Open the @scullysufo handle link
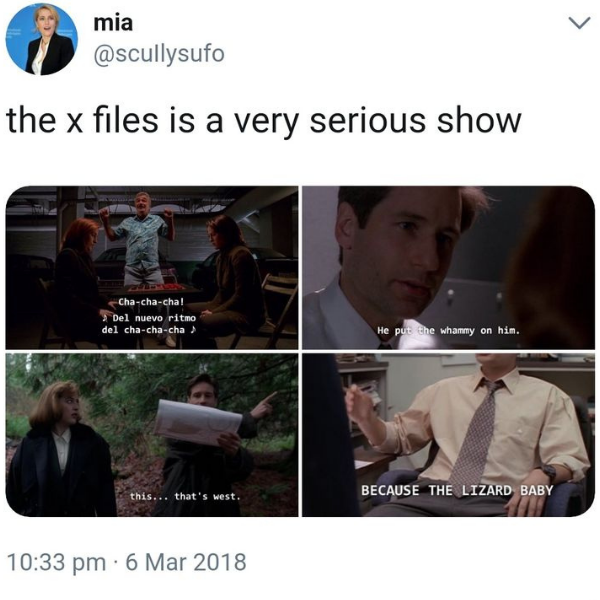Viewport: 600px width, 600px height. tap(159, 54)
